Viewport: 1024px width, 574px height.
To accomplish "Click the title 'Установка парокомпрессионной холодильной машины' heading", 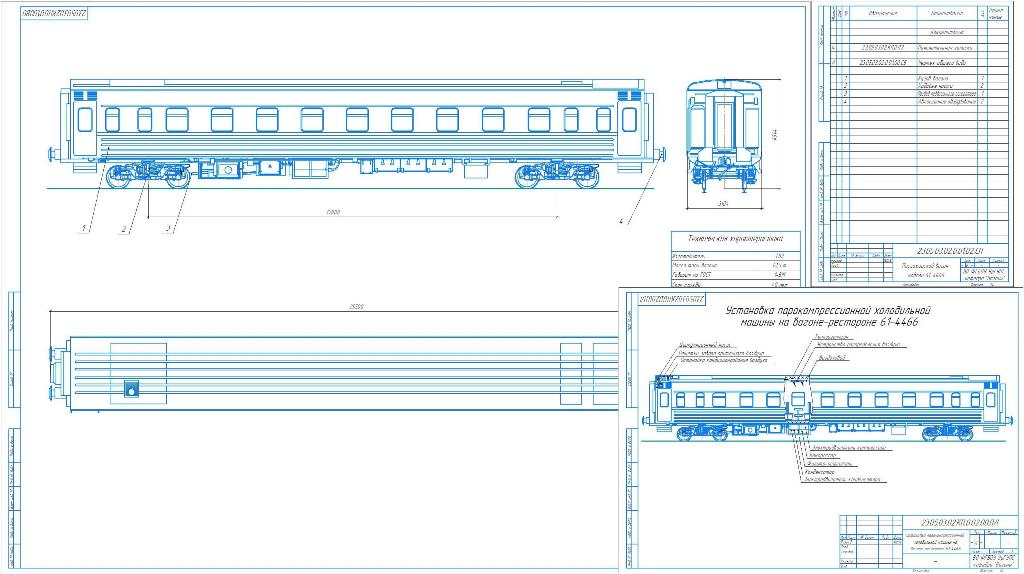I will [829, 316].
